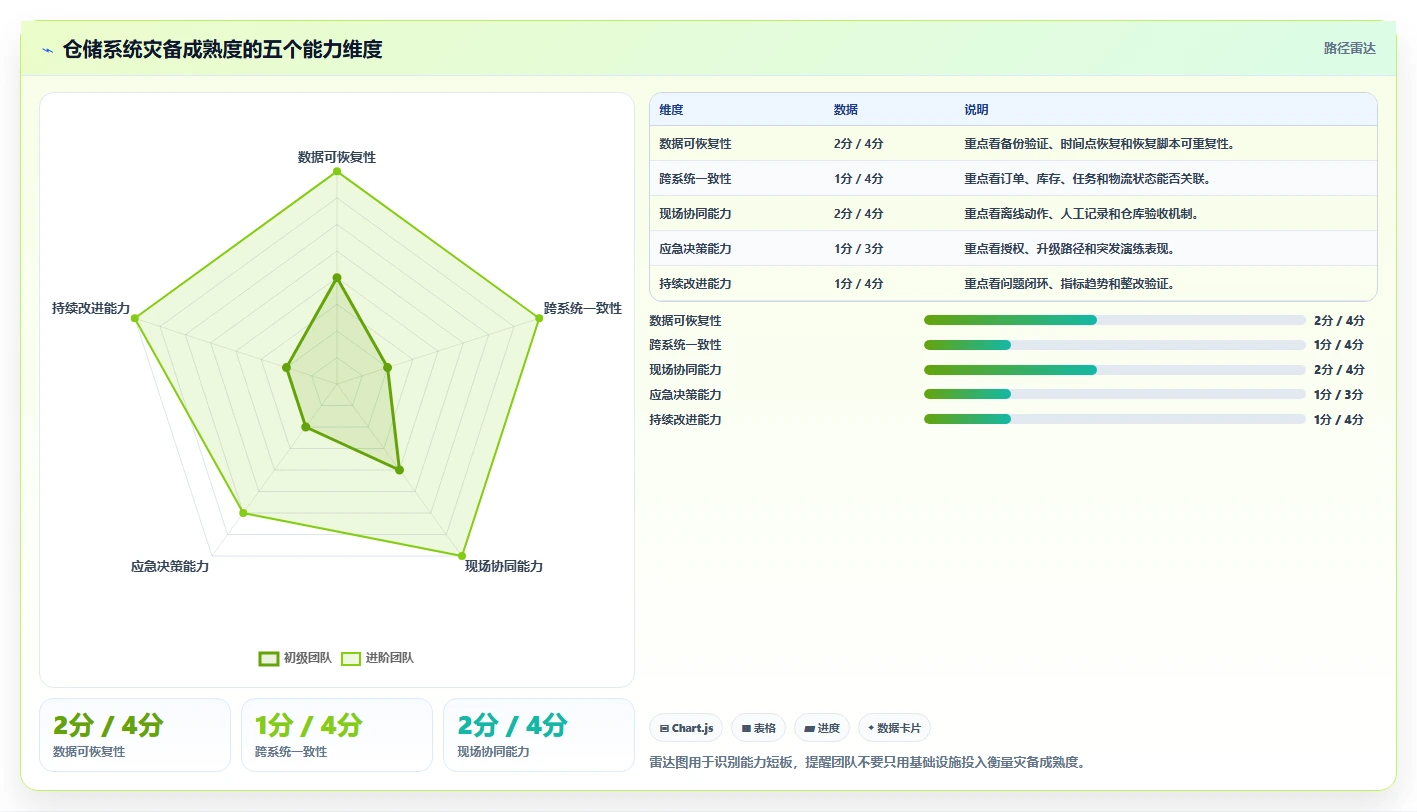The width and height of the screenshot is (1417, 812).
Task: Click 进阶团队 outer point on 应急决策能力 axis
Action: (x=243, y=513)
